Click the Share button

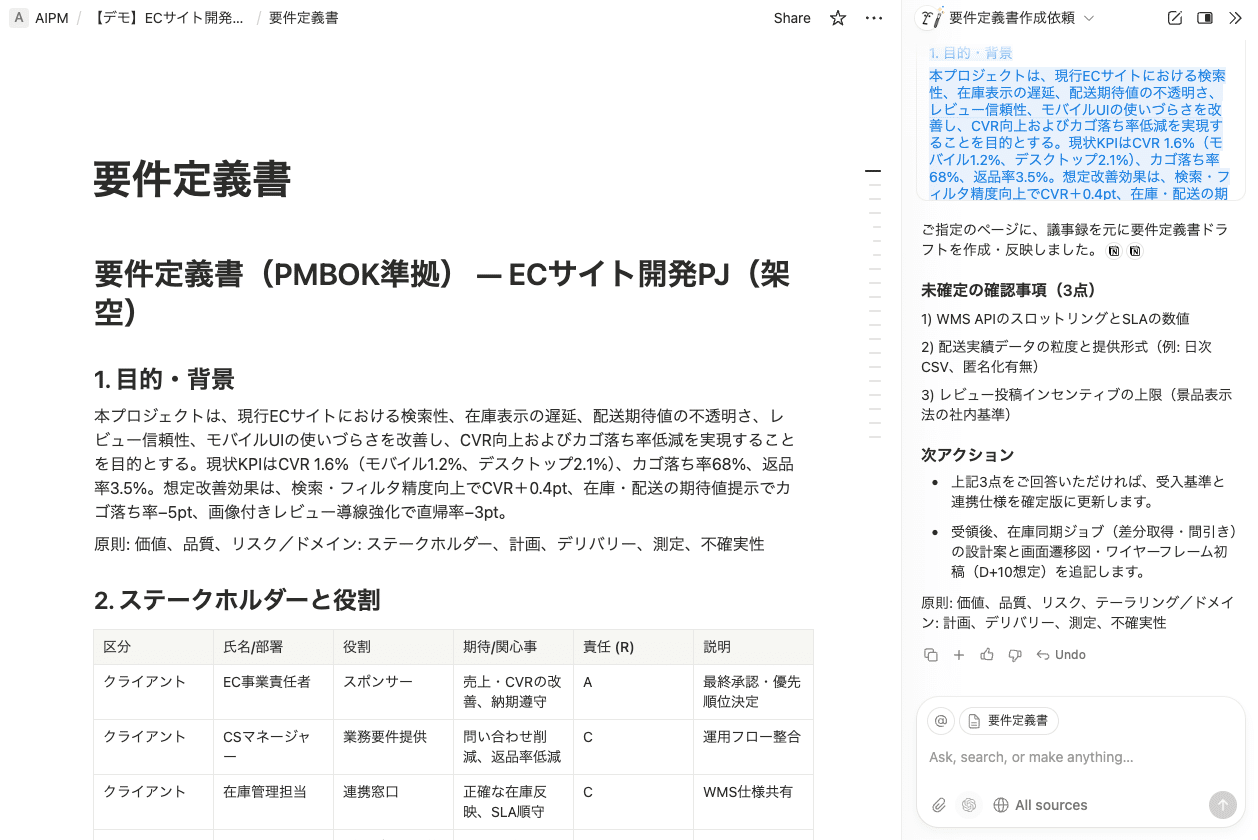[792, 18]
